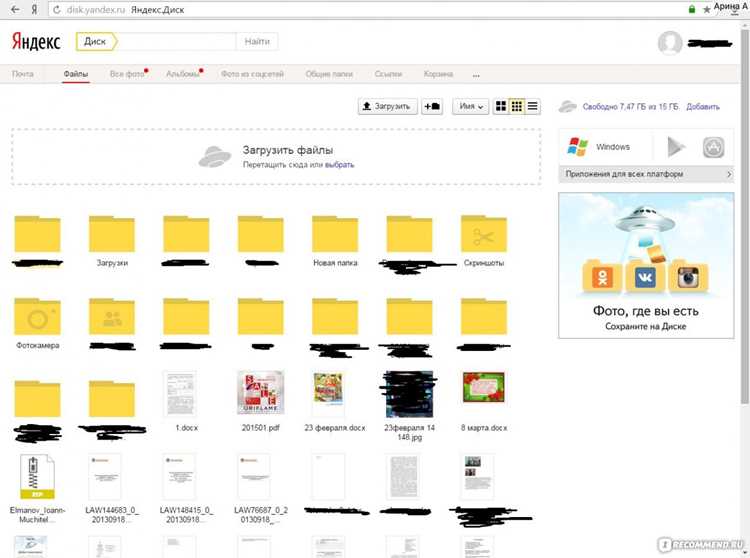Open the Имя sort dropdown
Screen dimensions: 750x558
471,106
